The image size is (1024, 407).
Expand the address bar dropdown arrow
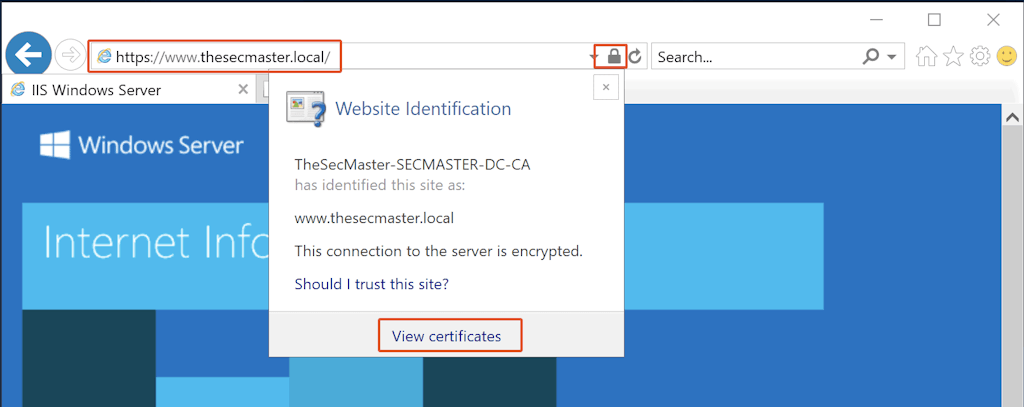(594, 57)
